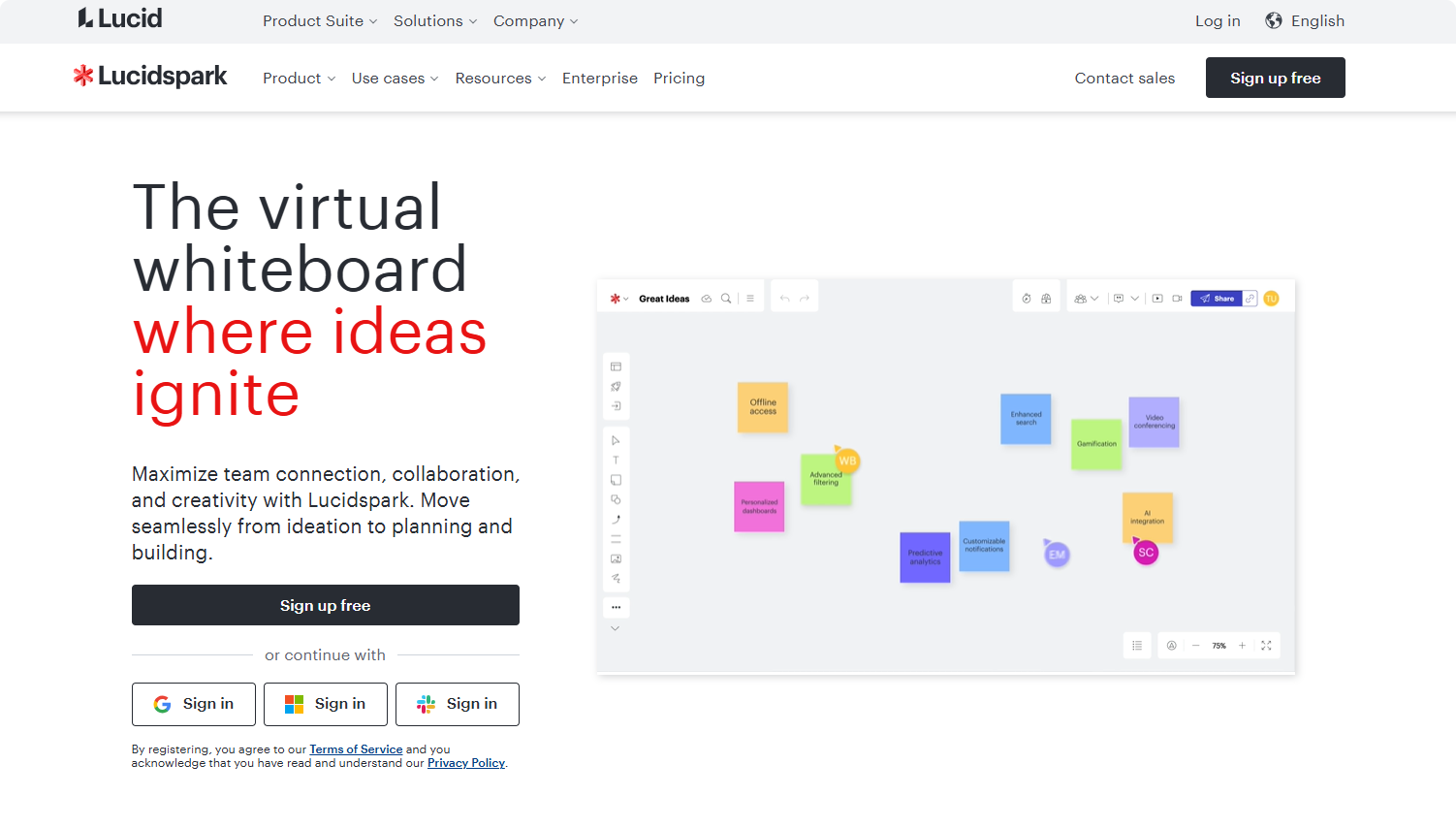This screenshot has height=828, width=1456.
Task: Select the English language option
Action: coord(1317,20)
